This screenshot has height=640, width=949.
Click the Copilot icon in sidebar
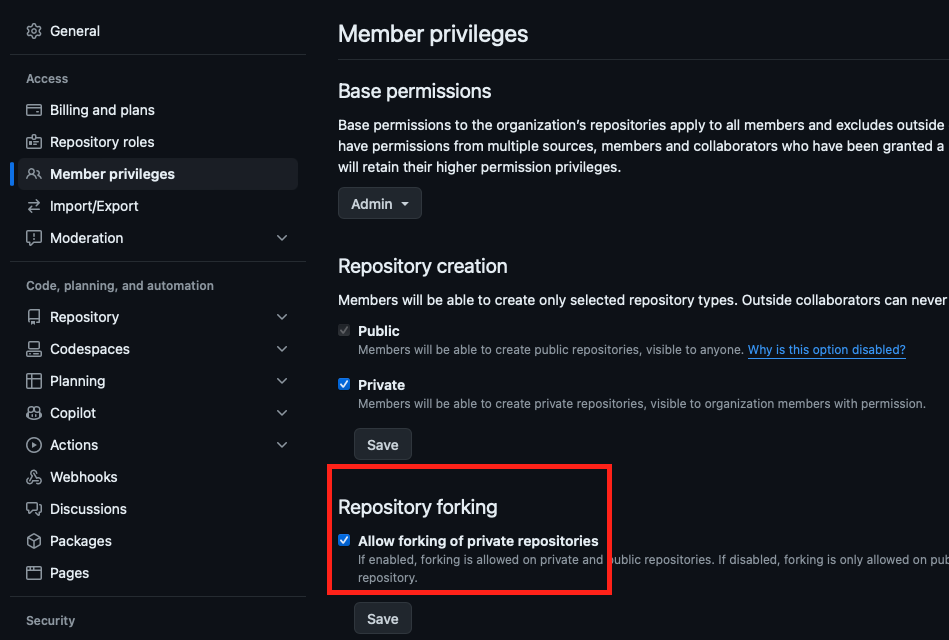coord(34,413)
